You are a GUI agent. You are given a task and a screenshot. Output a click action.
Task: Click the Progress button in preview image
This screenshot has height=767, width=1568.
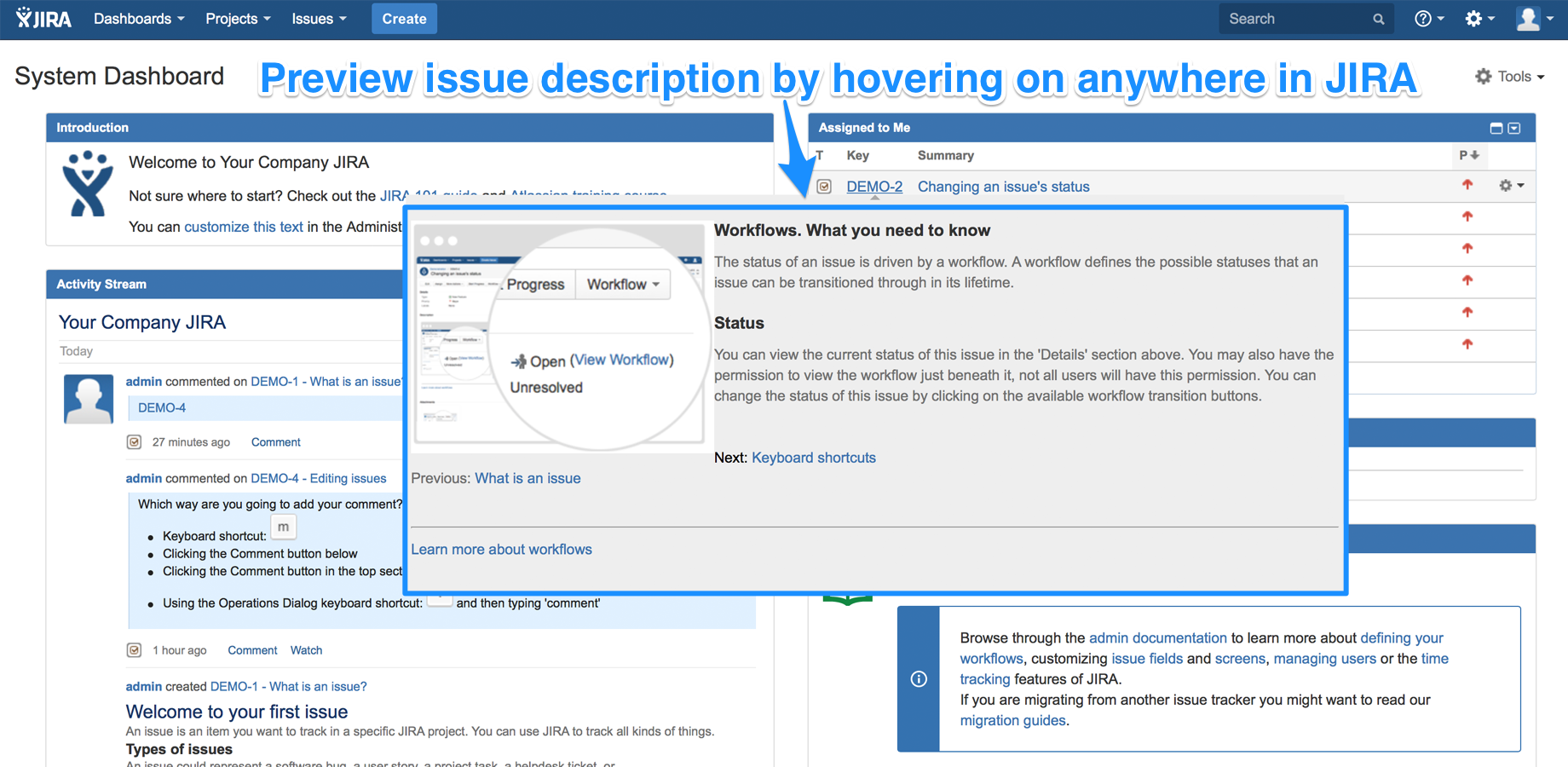(x=535, y=284)
